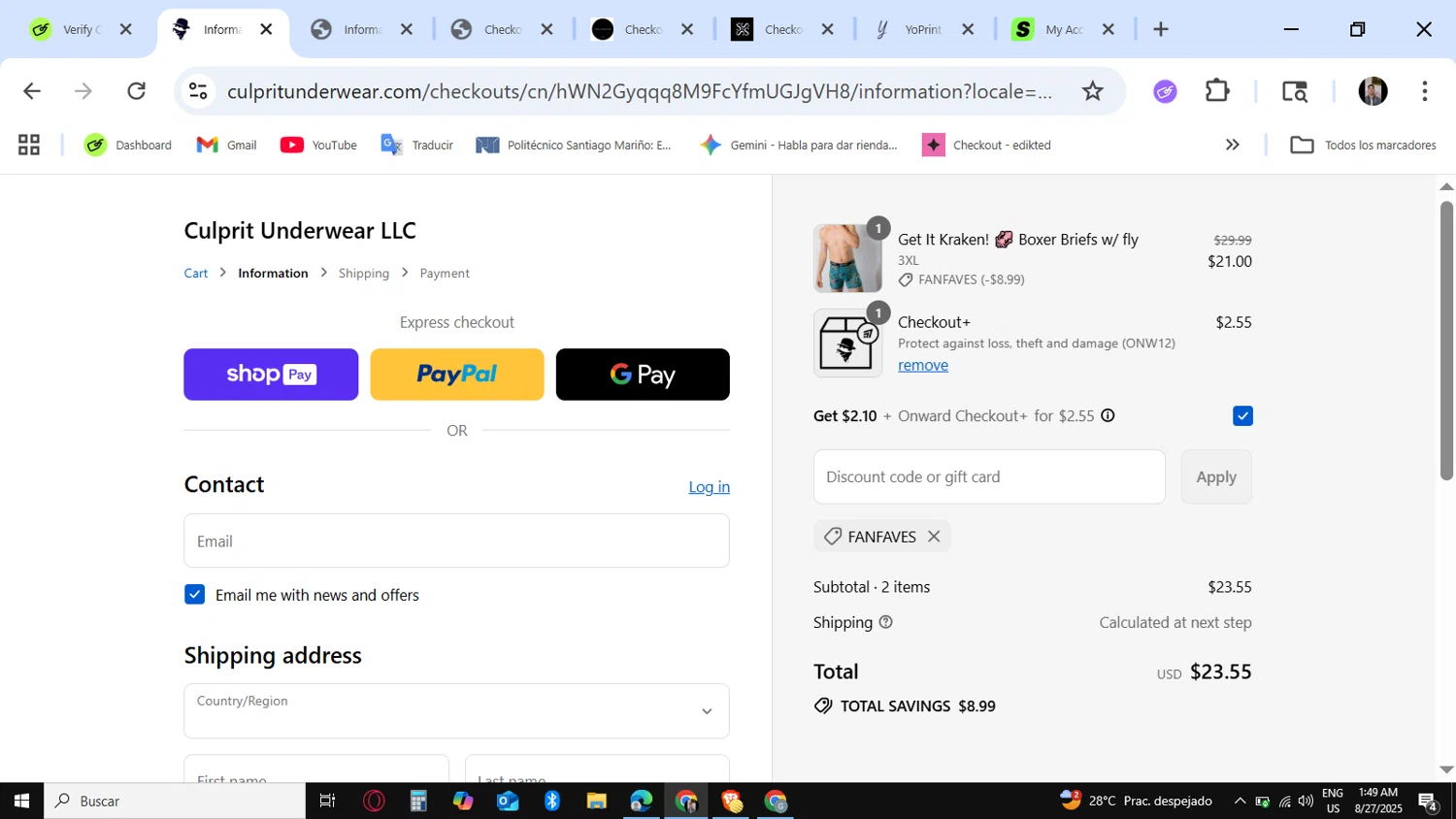Bookmark this page with the star icon
The image size is (1456, 819).
click(x=1093, y=91)
